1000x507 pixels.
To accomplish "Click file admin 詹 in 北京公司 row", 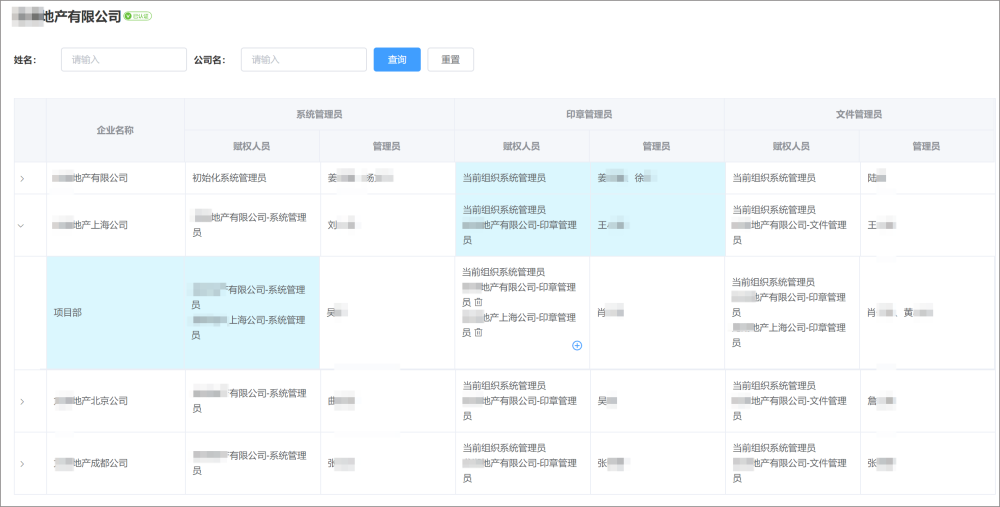I will (x=881, y=401).
